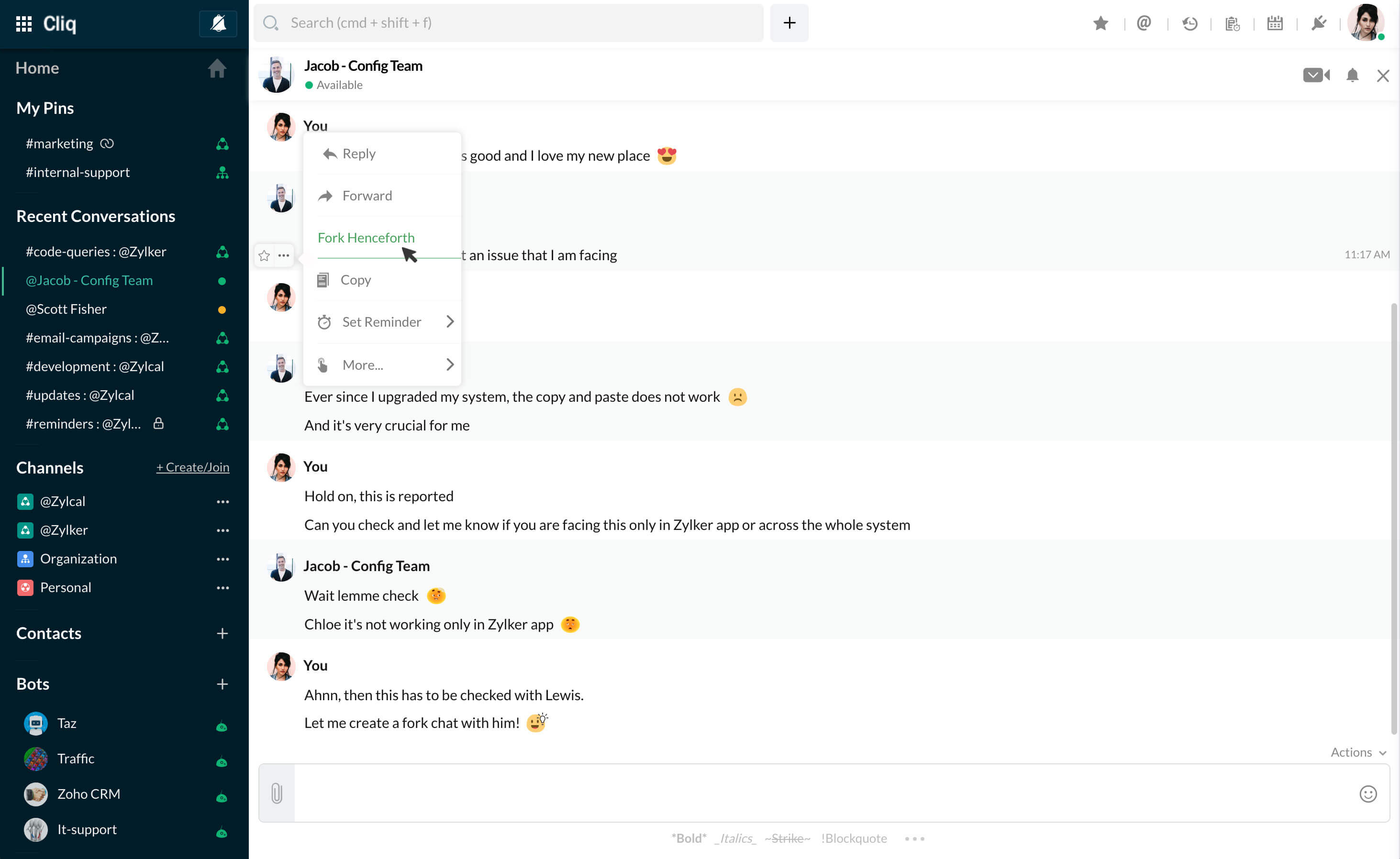The image size is (1400, 859).
Task: Open options for Organization channel
Action: 223,559
